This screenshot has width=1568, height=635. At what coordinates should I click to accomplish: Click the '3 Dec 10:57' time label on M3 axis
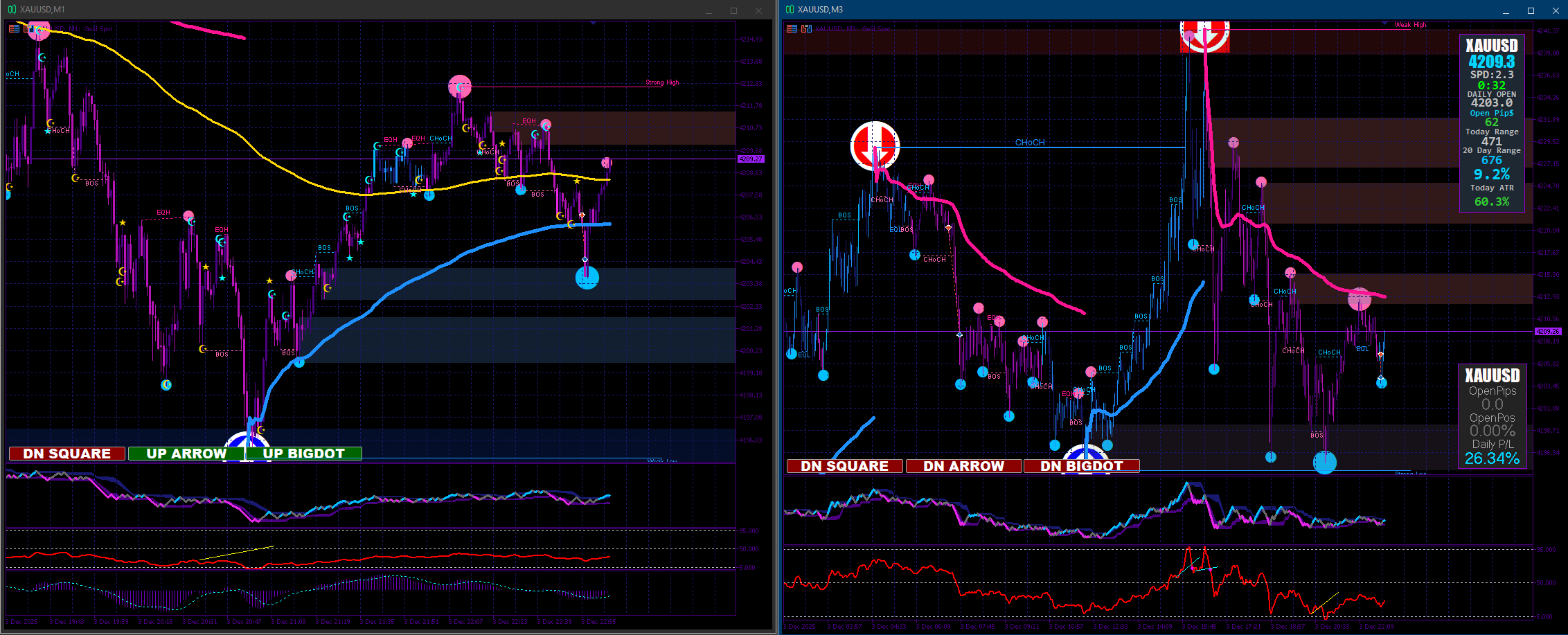tap(1066, 627)
